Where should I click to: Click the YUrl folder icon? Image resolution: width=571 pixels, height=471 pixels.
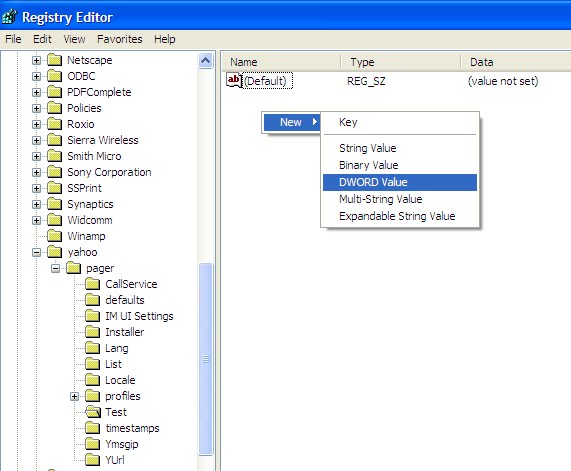click(92, 460)
